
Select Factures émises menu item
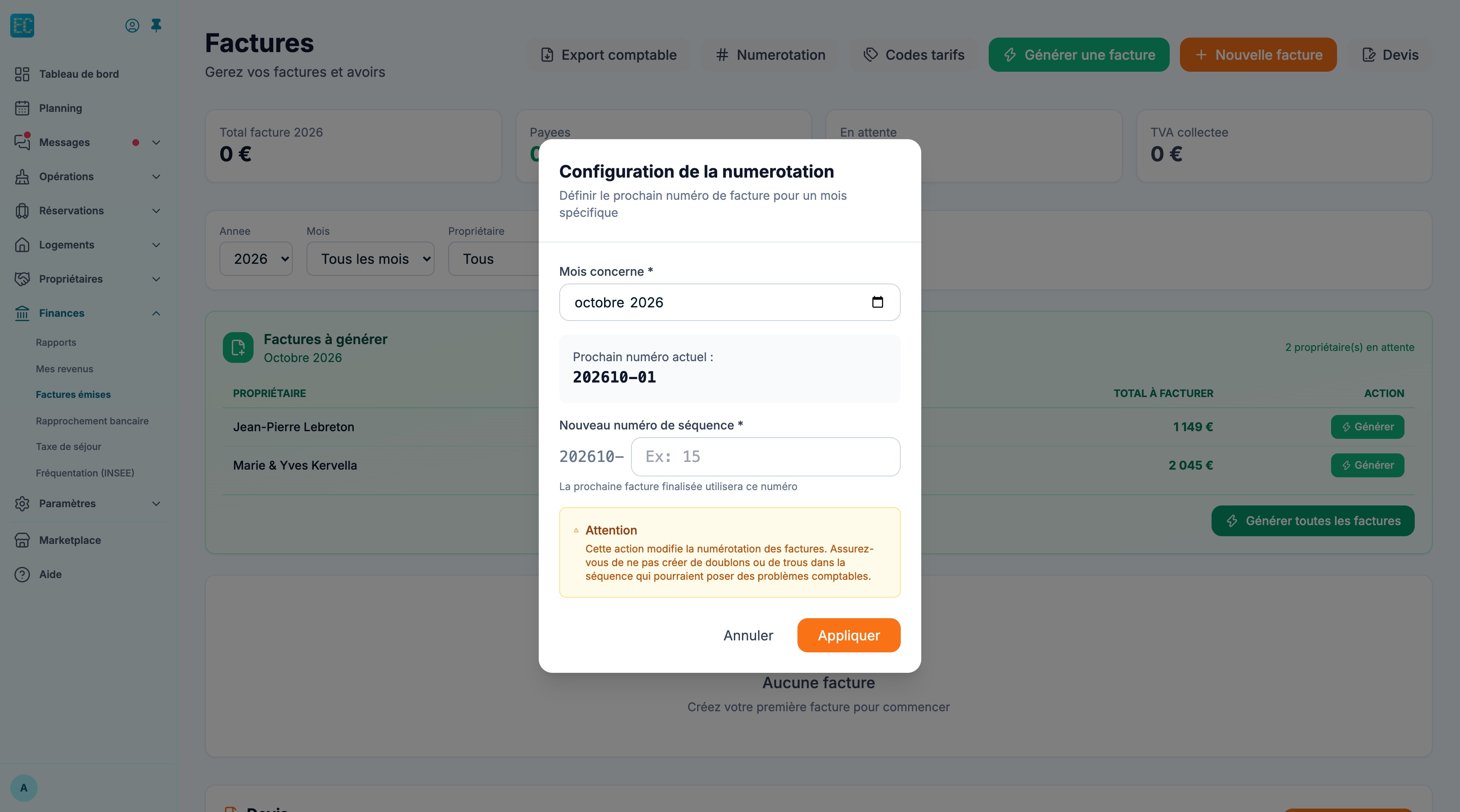point(73,394)
